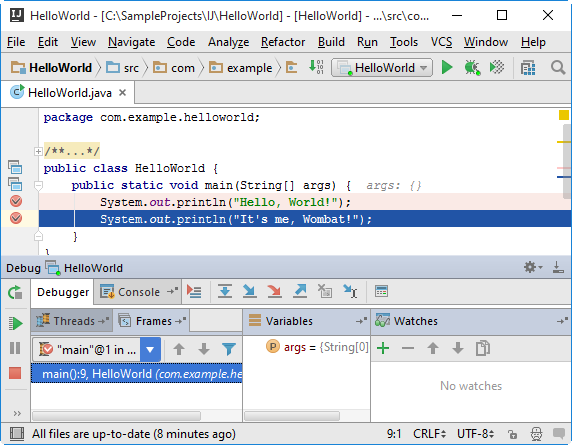Open the VCS menu
The width and height of the screenshot is (572, 445).
tap(441, 42)
